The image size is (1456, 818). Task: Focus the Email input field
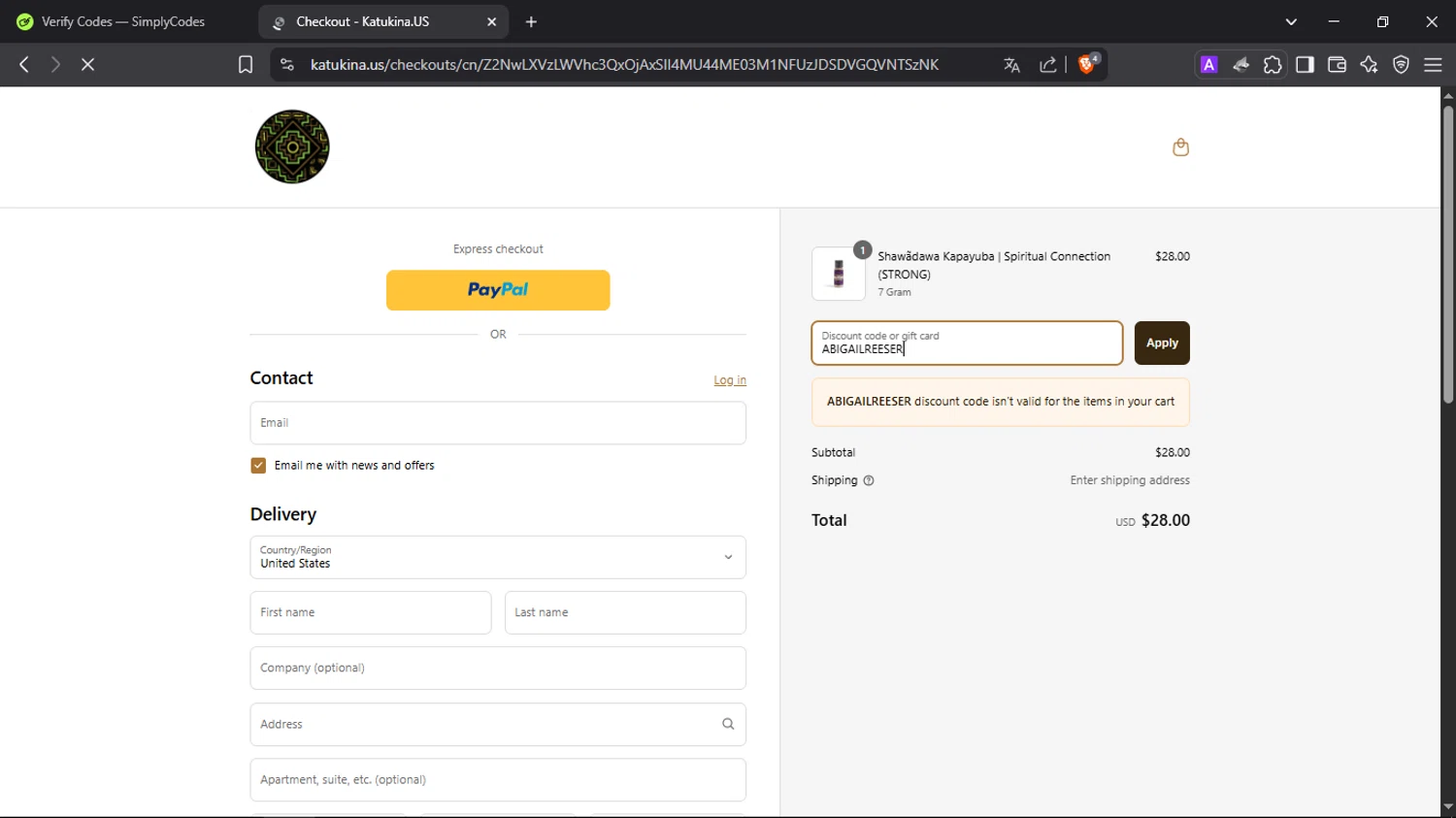coord(498,423)
